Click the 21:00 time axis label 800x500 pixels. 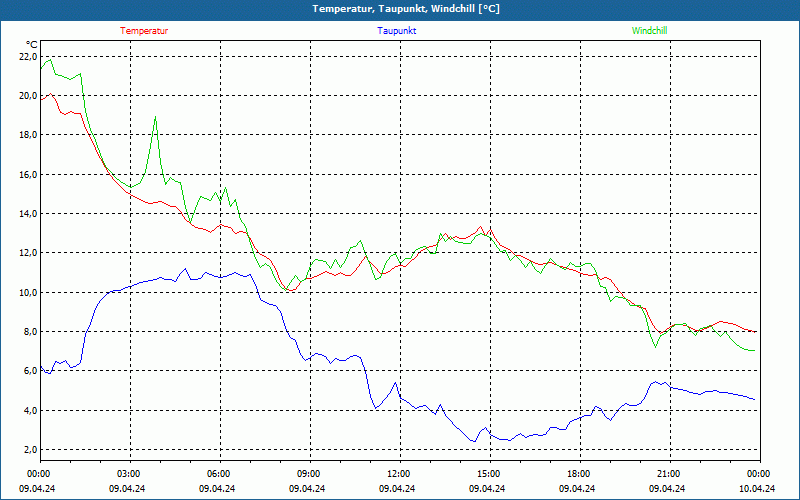pos(668,474)
